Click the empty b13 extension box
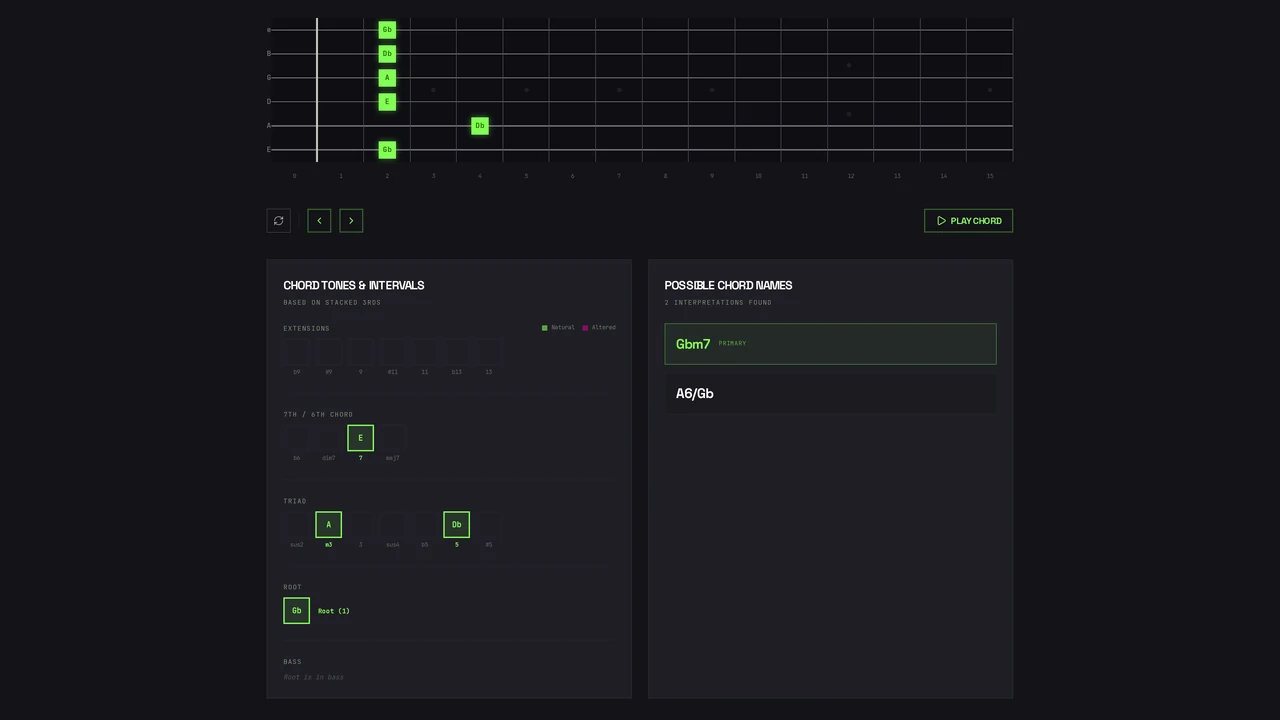Screen dimensions: 1280x720 [x=457, y=352]
